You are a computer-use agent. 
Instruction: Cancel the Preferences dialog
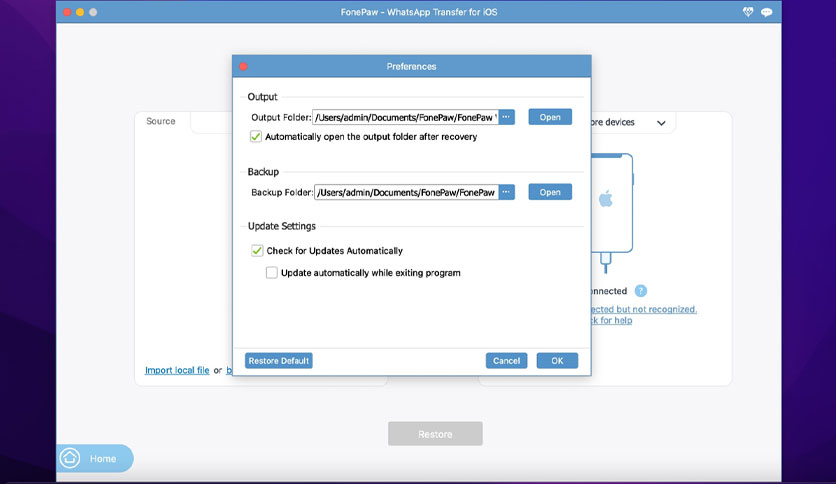(506, 360)
